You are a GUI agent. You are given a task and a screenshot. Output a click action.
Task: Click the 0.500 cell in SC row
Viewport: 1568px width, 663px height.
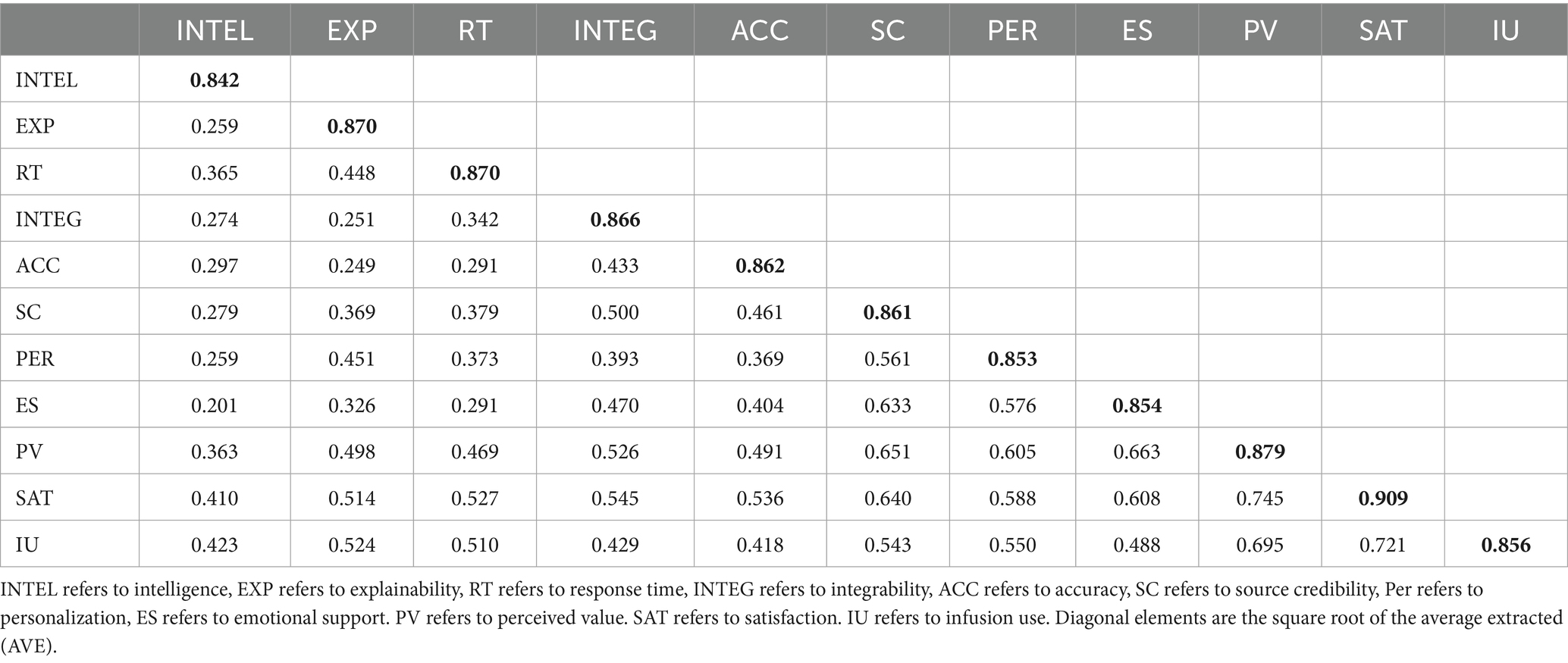[615, 311]
